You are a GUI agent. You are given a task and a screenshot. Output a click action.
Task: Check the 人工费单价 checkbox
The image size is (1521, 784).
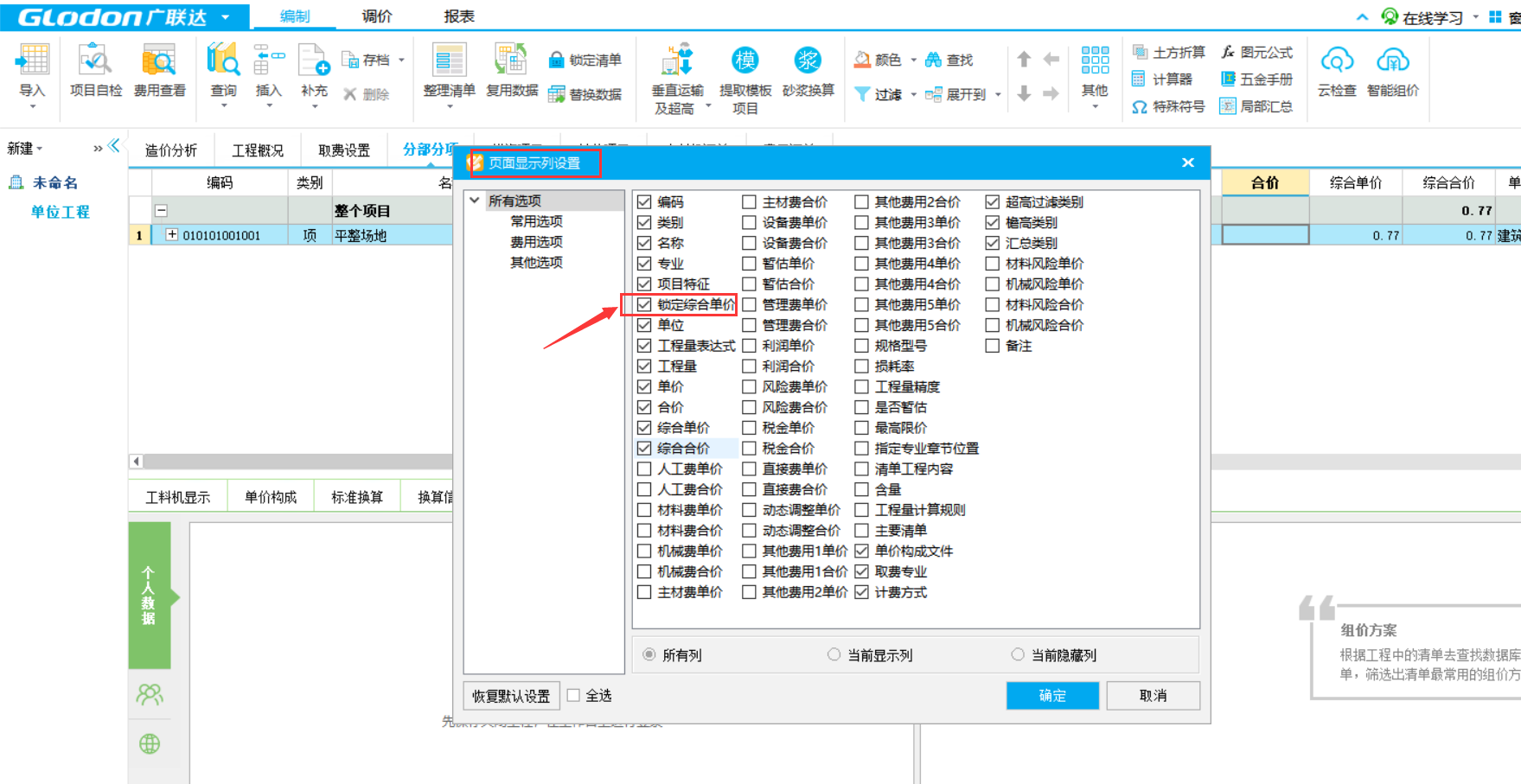click(x=644, y=468)
